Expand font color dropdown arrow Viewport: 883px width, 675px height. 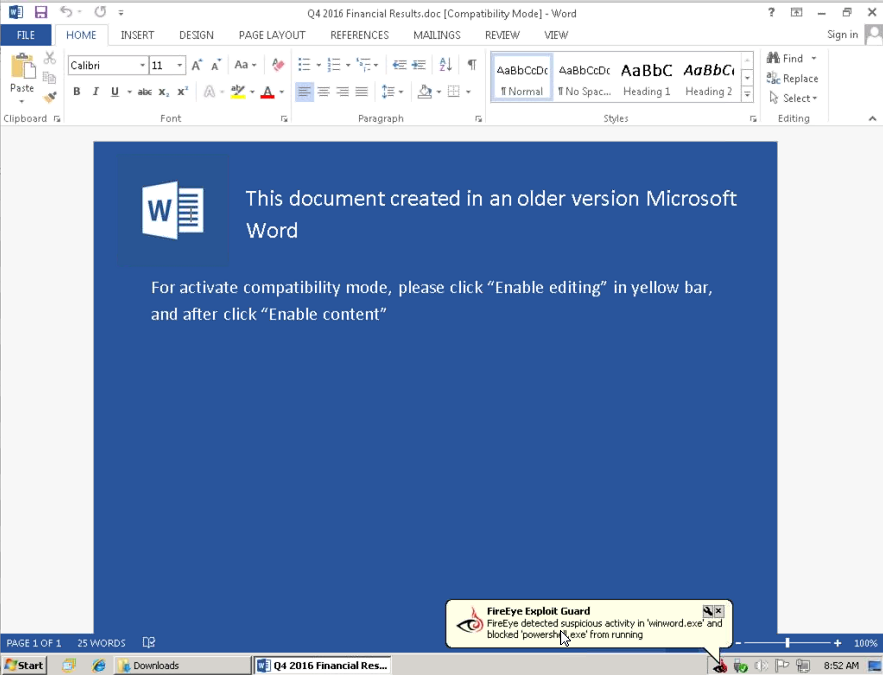click(282, 92)
